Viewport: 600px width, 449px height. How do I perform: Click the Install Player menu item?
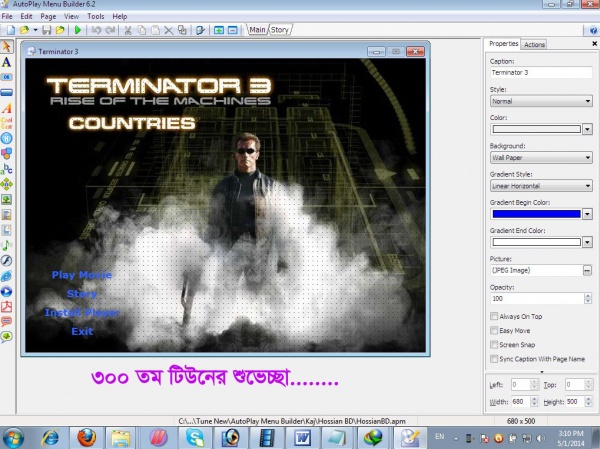coord(82,312)
